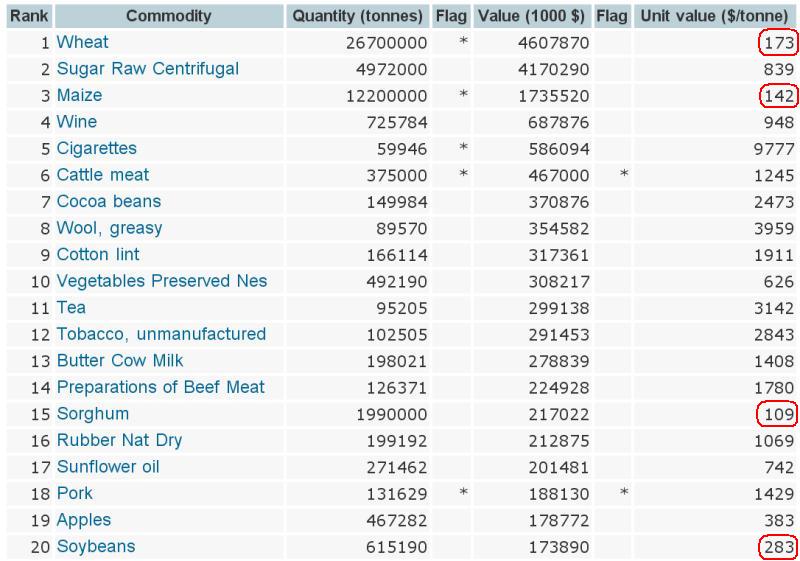Viewport: 800px width, 561px height.
Task: Open the Wheat commodity link
Action: pos(82,43)
